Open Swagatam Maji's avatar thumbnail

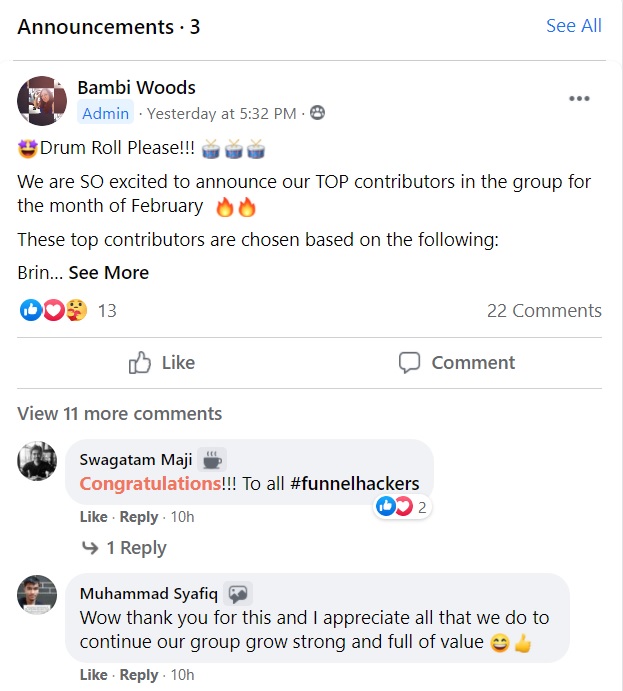pos(38,461)
